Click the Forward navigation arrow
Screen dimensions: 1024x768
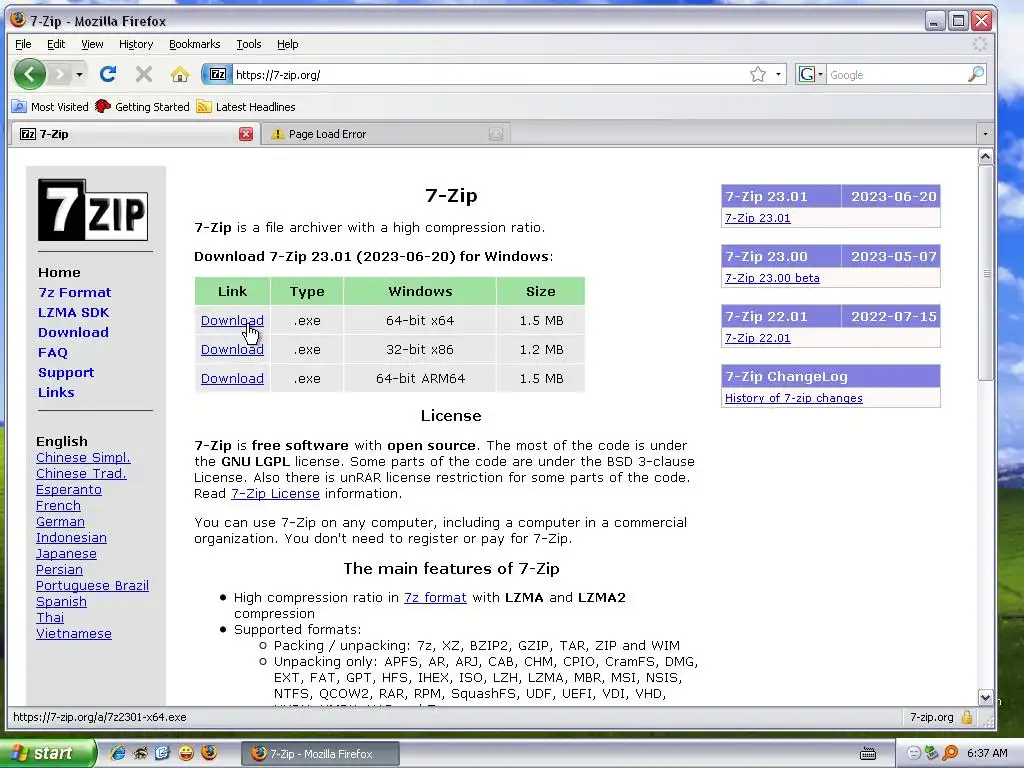(x=59, y=74)
